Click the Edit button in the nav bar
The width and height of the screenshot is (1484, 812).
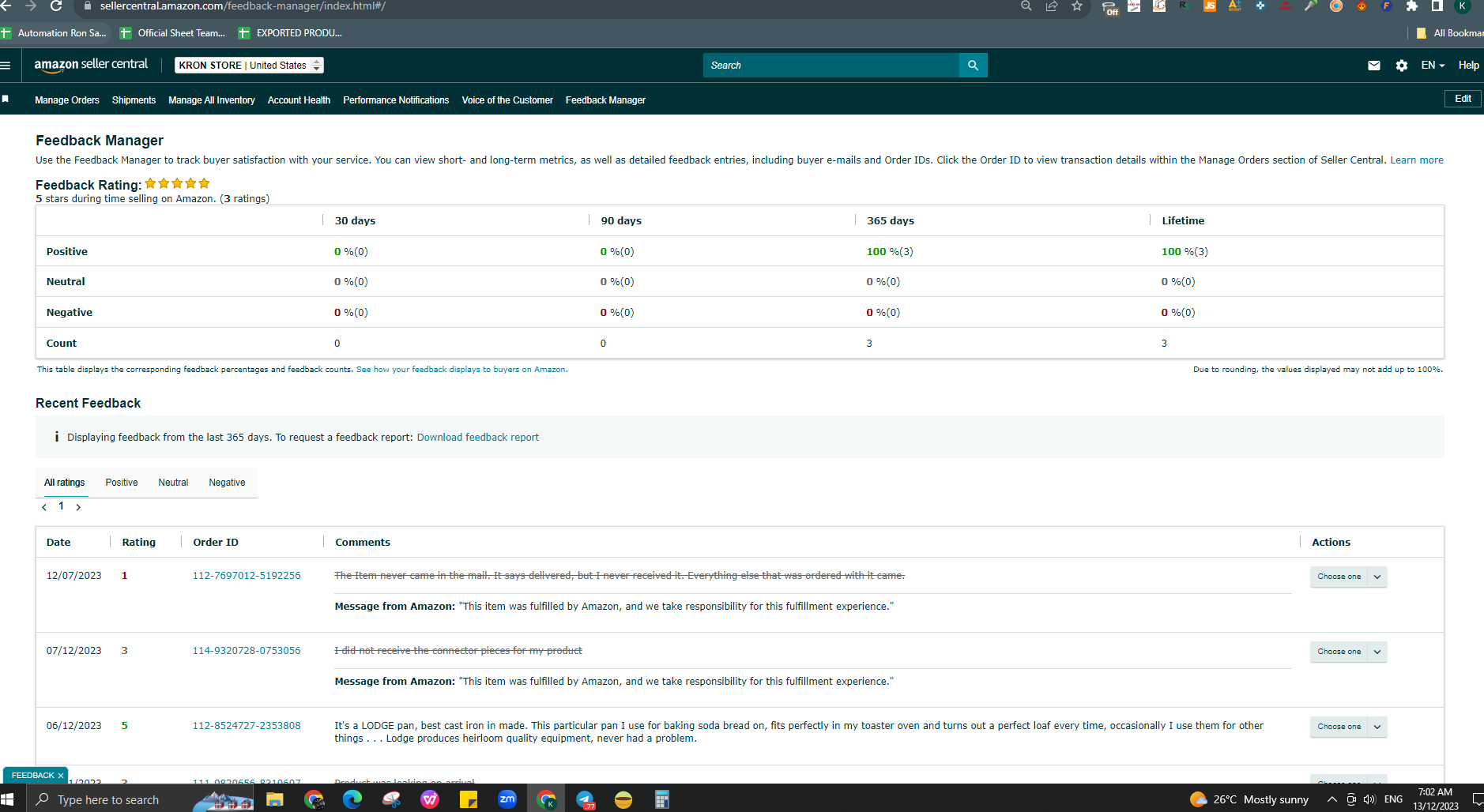[x=1463, y=99]
